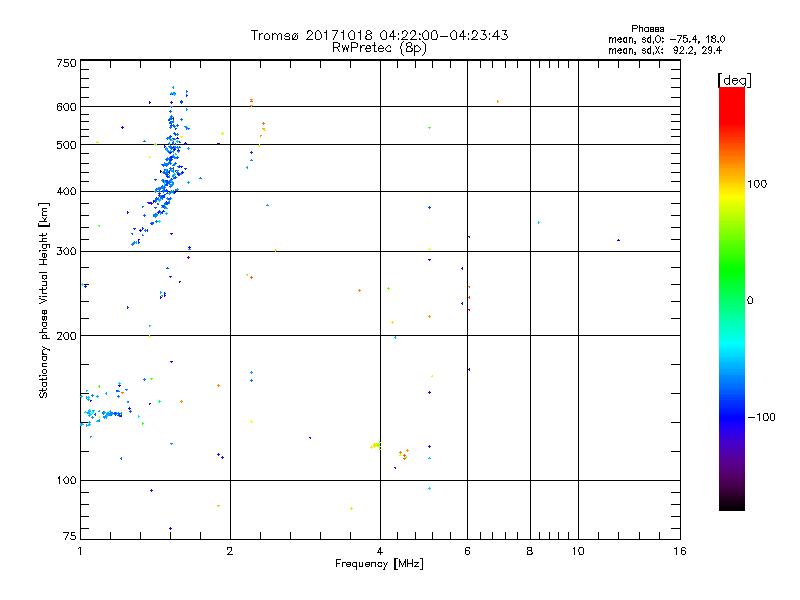
Task: Click the 'RwPretec (8p)' subtitle
Action: coord(379,48)
